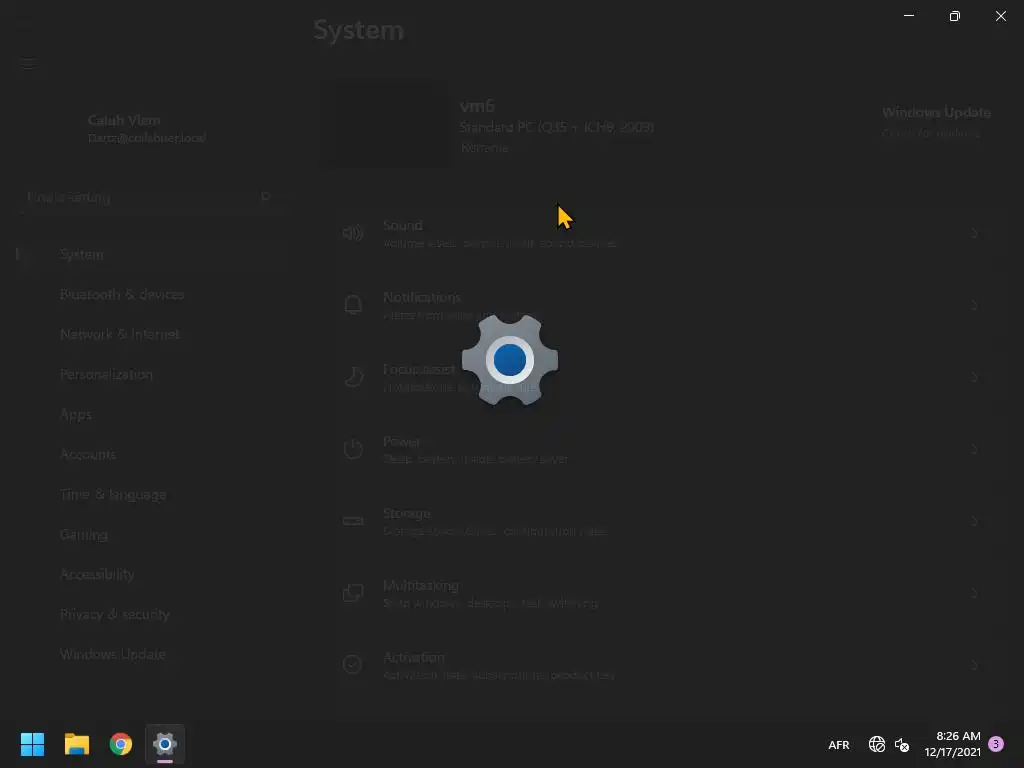
Task: Select Gaming in the sidebar
Action: point(152,534)
